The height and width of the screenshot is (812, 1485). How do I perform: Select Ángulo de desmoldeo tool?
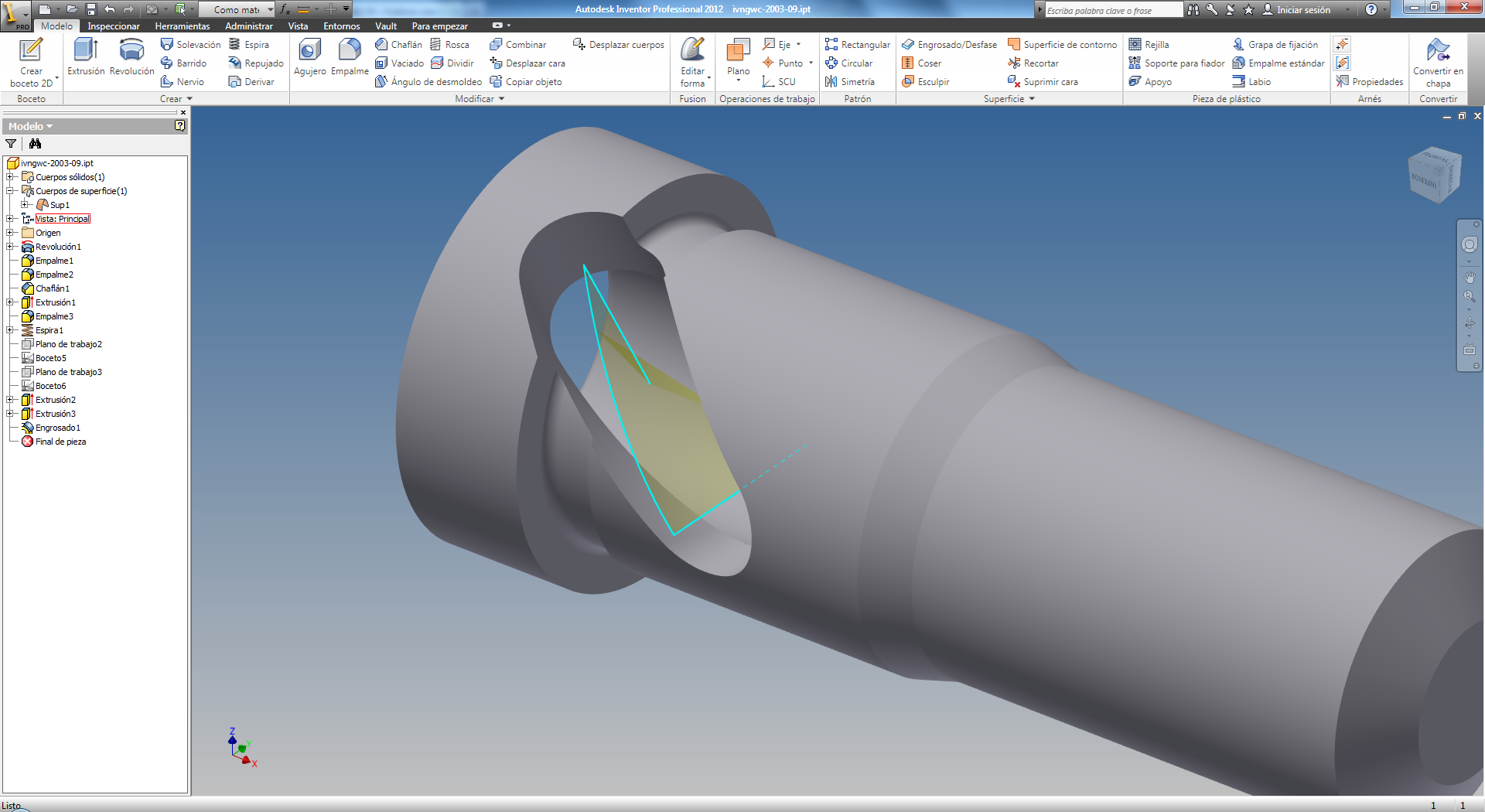pyautogui.click(x=428, y=81)
